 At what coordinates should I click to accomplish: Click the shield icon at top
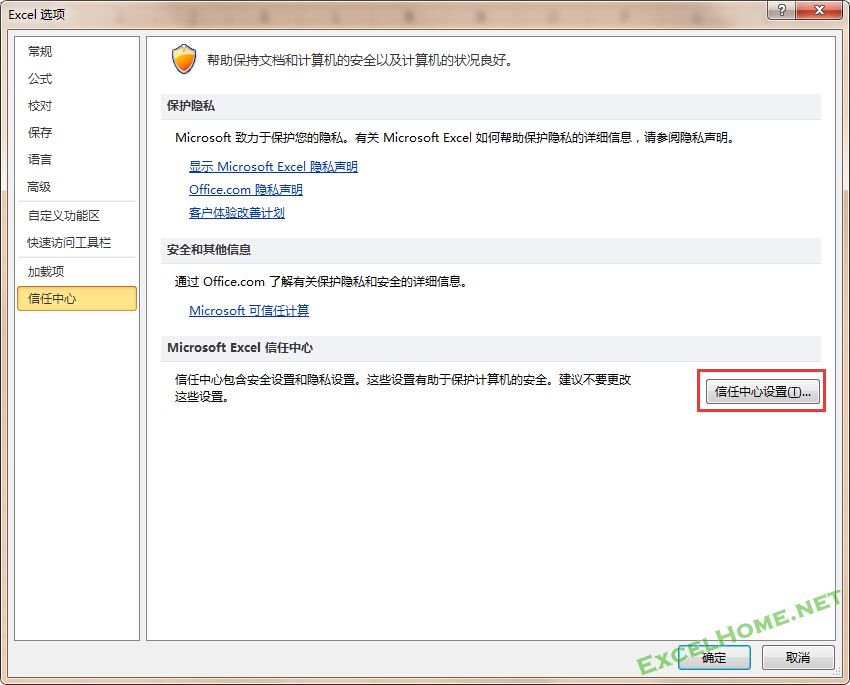pyautogui.click(x=184, y=59)
